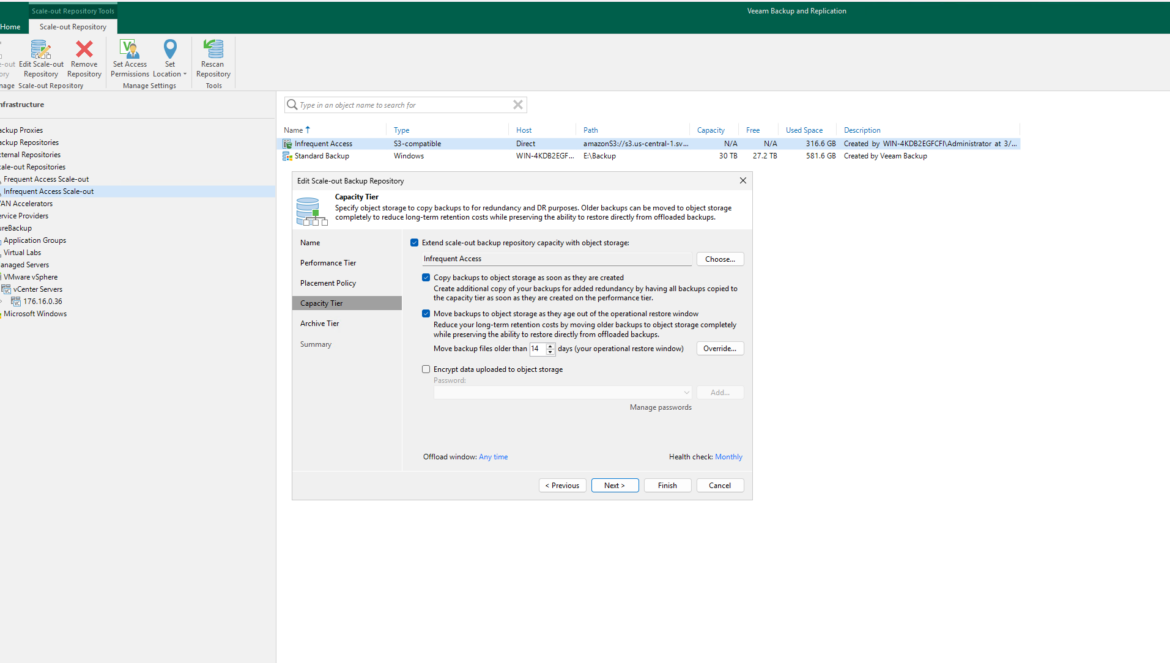Click the Set Location pin icon
Image resolution: width=1170 pixels, height=663 pixels.
coord(170,49)
